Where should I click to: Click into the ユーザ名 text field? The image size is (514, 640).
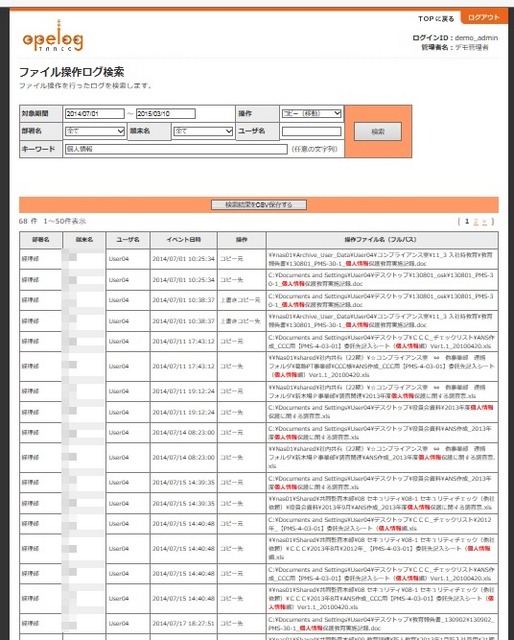click(312, 131)
